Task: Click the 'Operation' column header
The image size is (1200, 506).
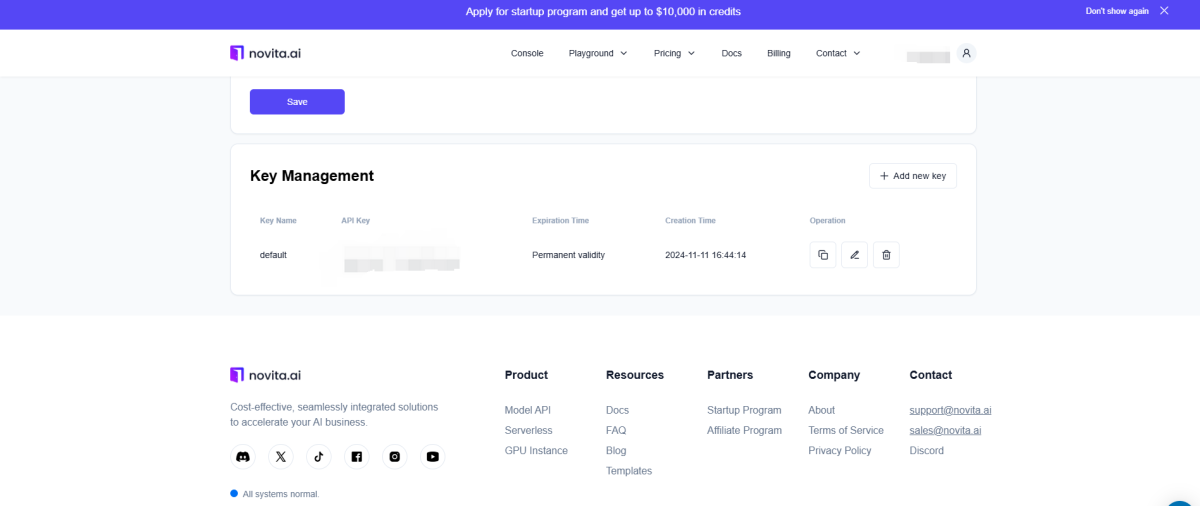Action: [828, 220]
